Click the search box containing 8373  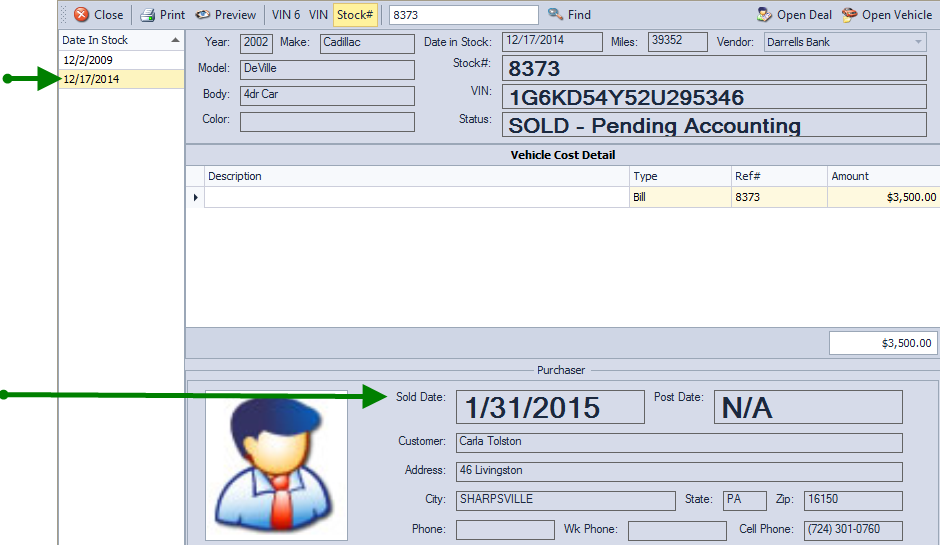pyautogui.click(x=463, y=15)
